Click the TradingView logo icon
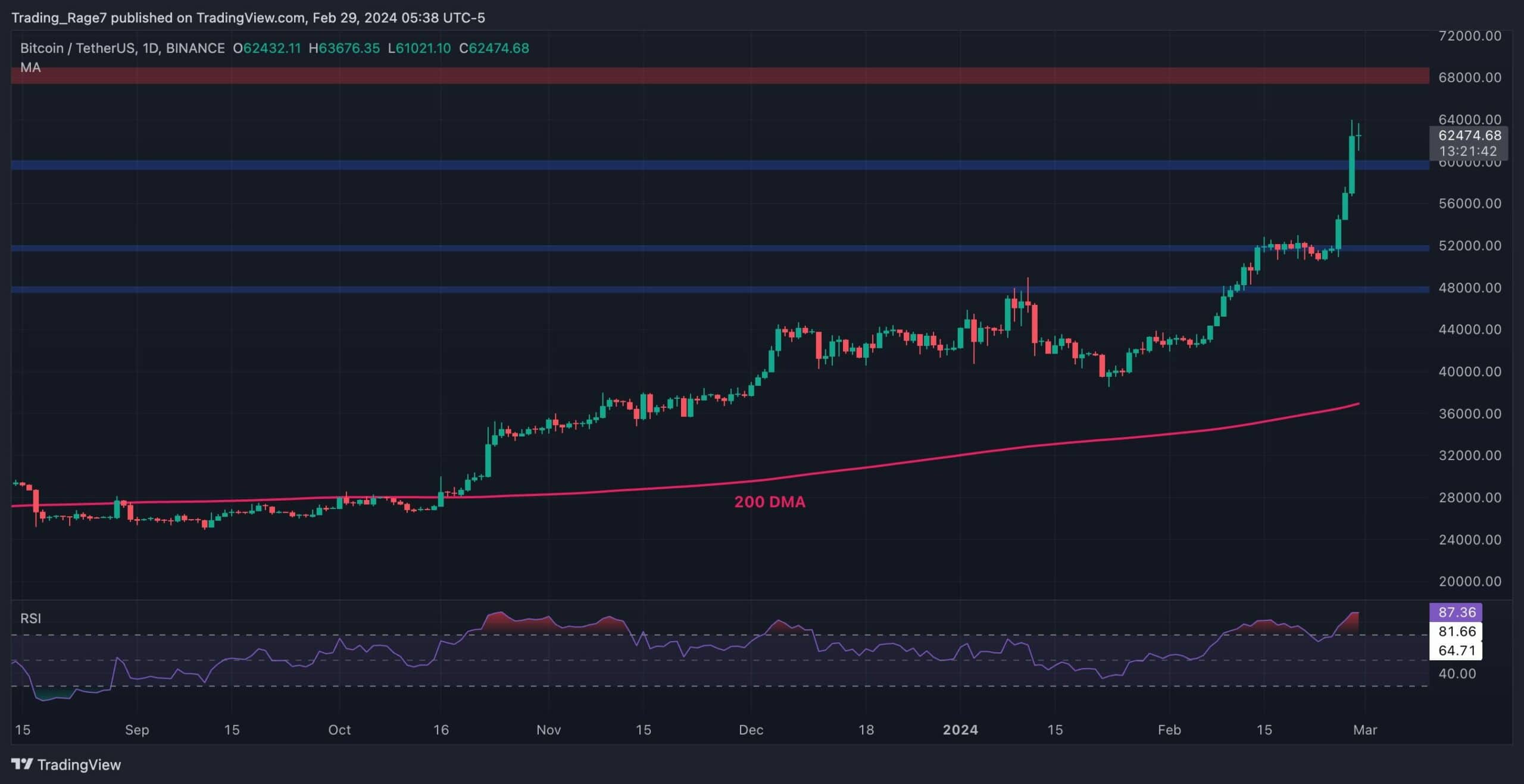1524x784 pixels. pyautogui.click(x=22, y=764)
